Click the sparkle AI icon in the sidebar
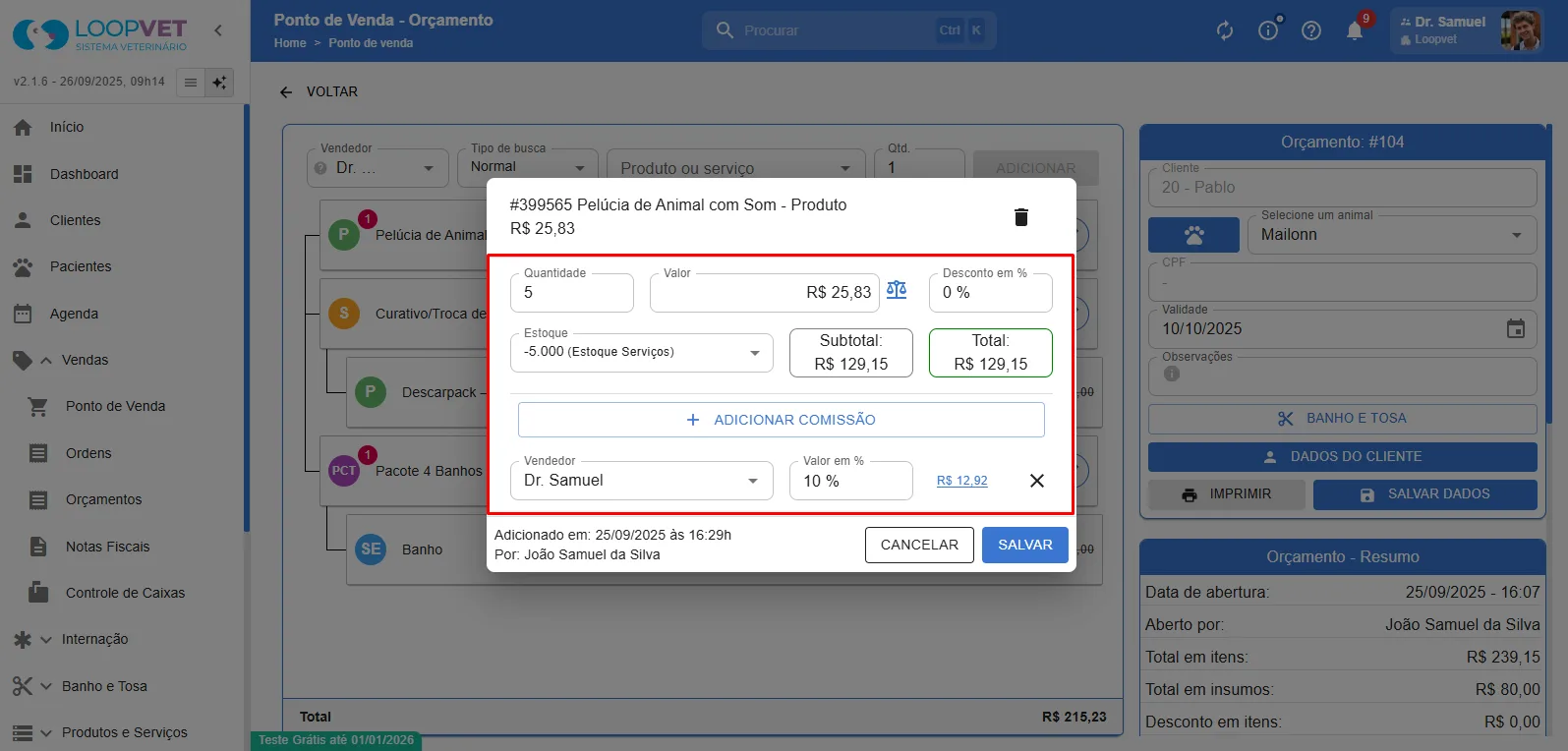The width and height of the screenshot is (1568, 751). [219, 83]
